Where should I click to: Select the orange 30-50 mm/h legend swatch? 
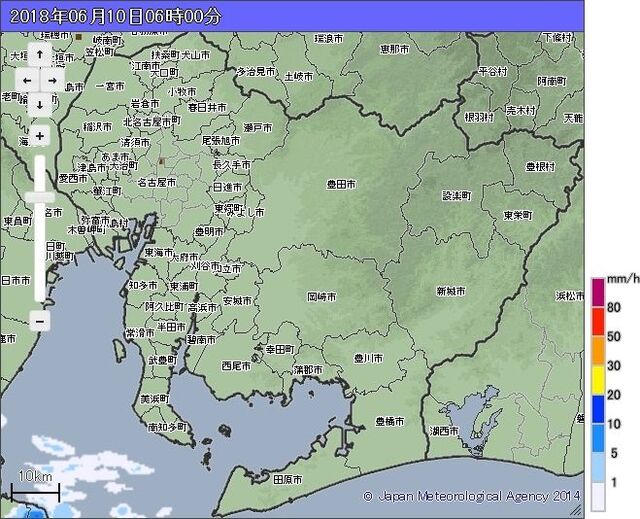(598, 350)
